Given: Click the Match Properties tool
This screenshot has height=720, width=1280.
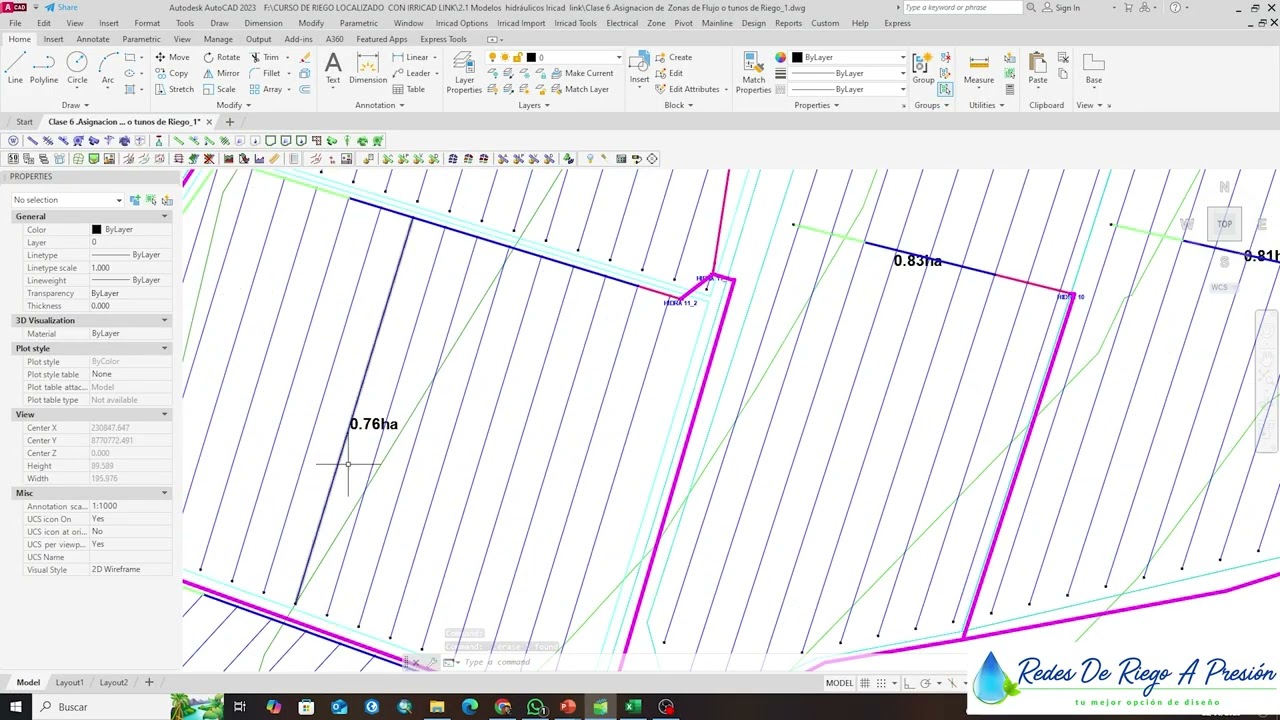Looking at the screenshot, I should pyautogui.click(x=753, y=72).
